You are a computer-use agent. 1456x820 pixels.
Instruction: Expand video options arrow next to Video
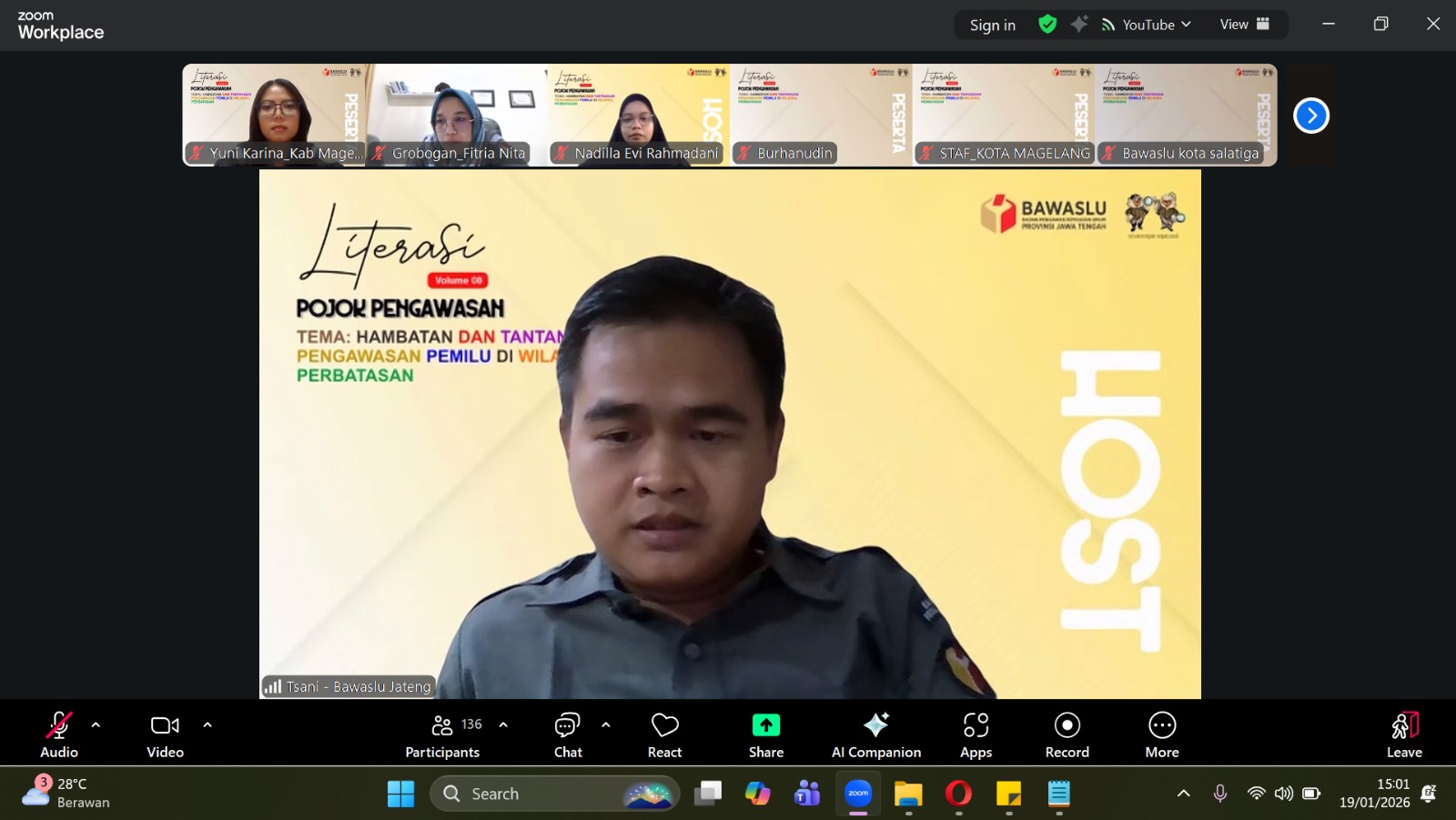207,725
